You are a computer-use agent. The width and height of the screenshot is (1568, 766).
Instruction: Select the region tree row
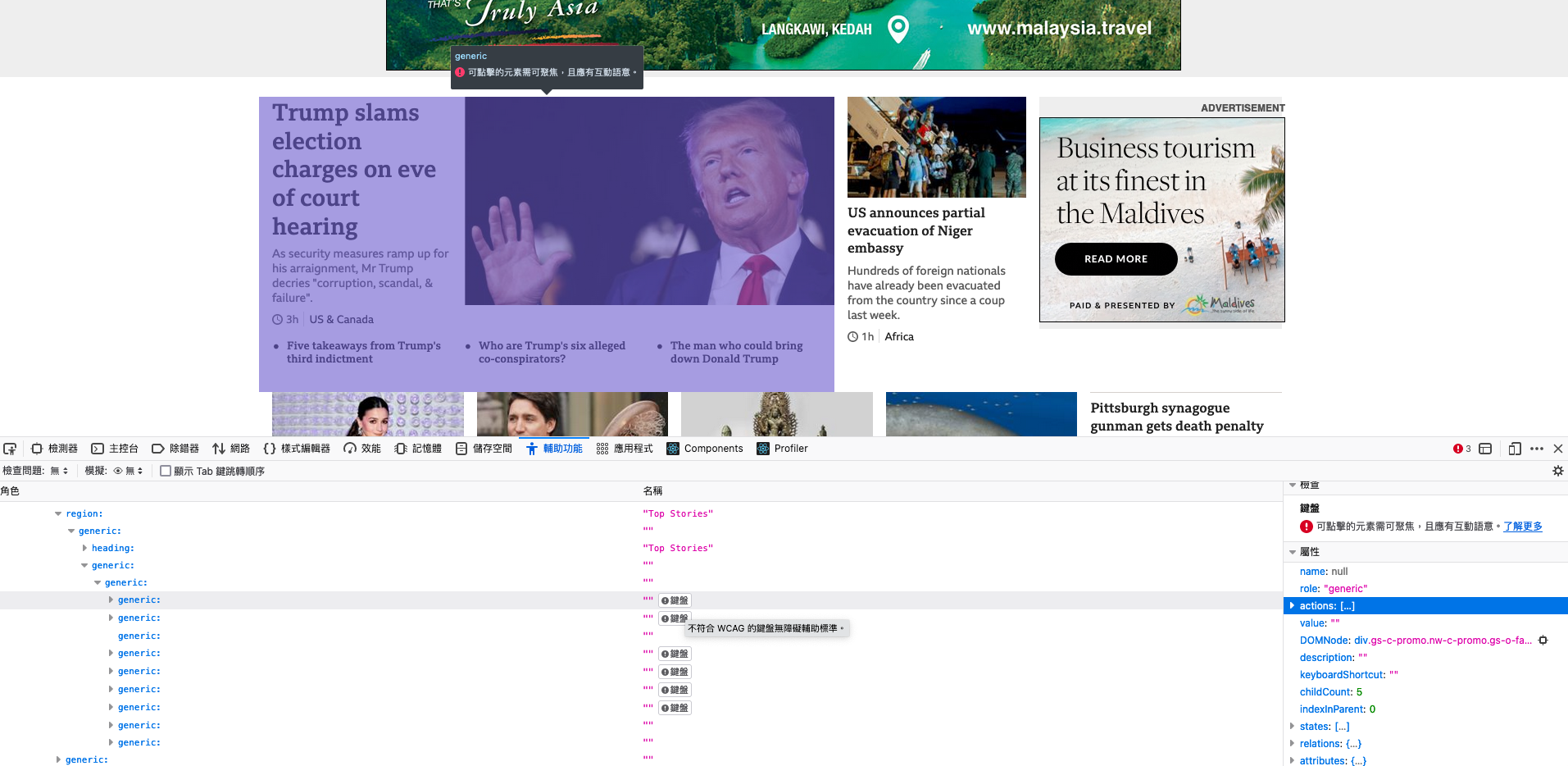point(641,514)
